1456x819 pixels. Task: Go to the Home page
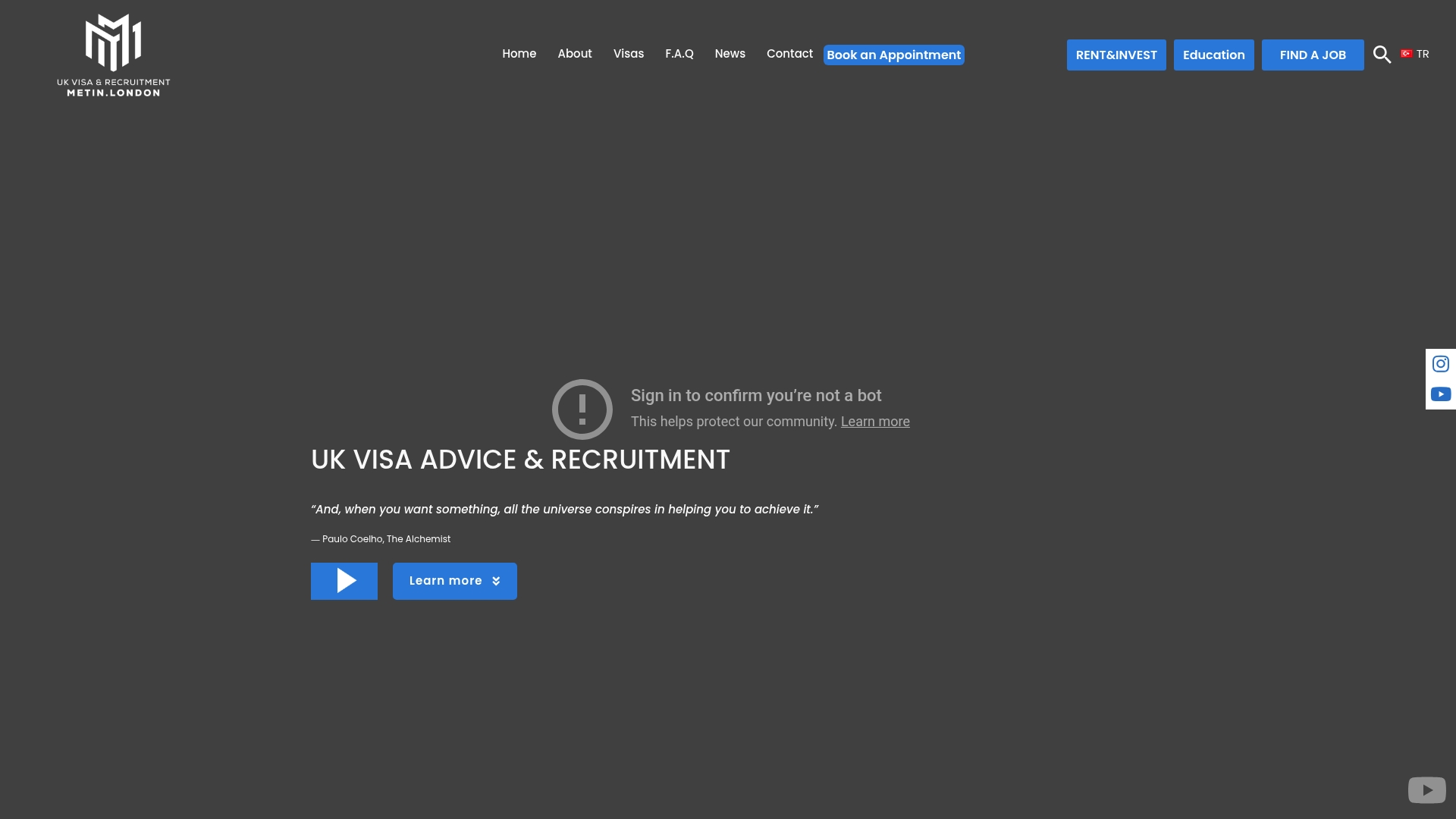coord(519,54)
